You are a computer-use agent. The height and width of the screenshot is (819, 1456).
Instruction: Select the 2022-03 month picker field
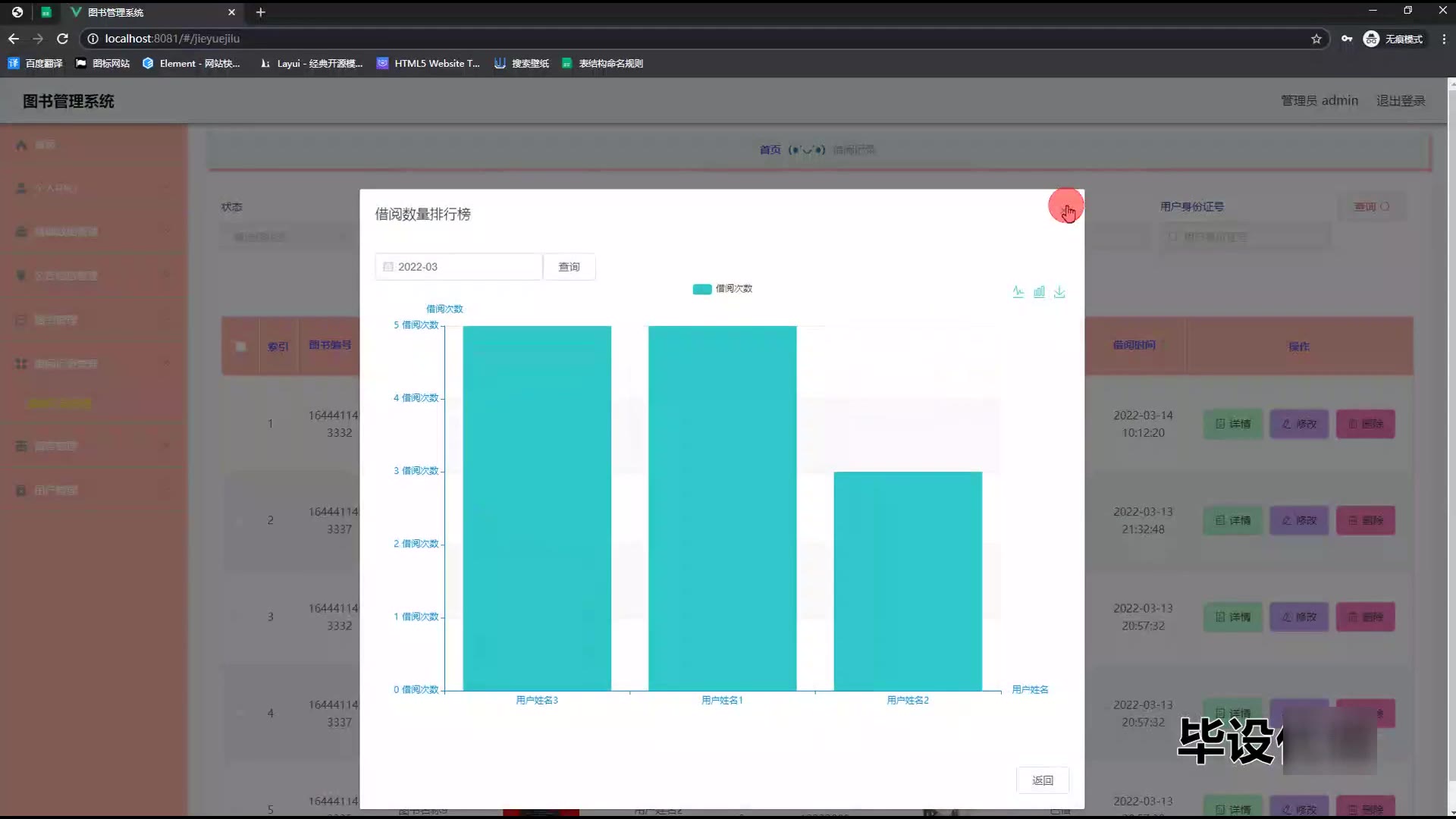pyautogui.click(x=458, y=267)
